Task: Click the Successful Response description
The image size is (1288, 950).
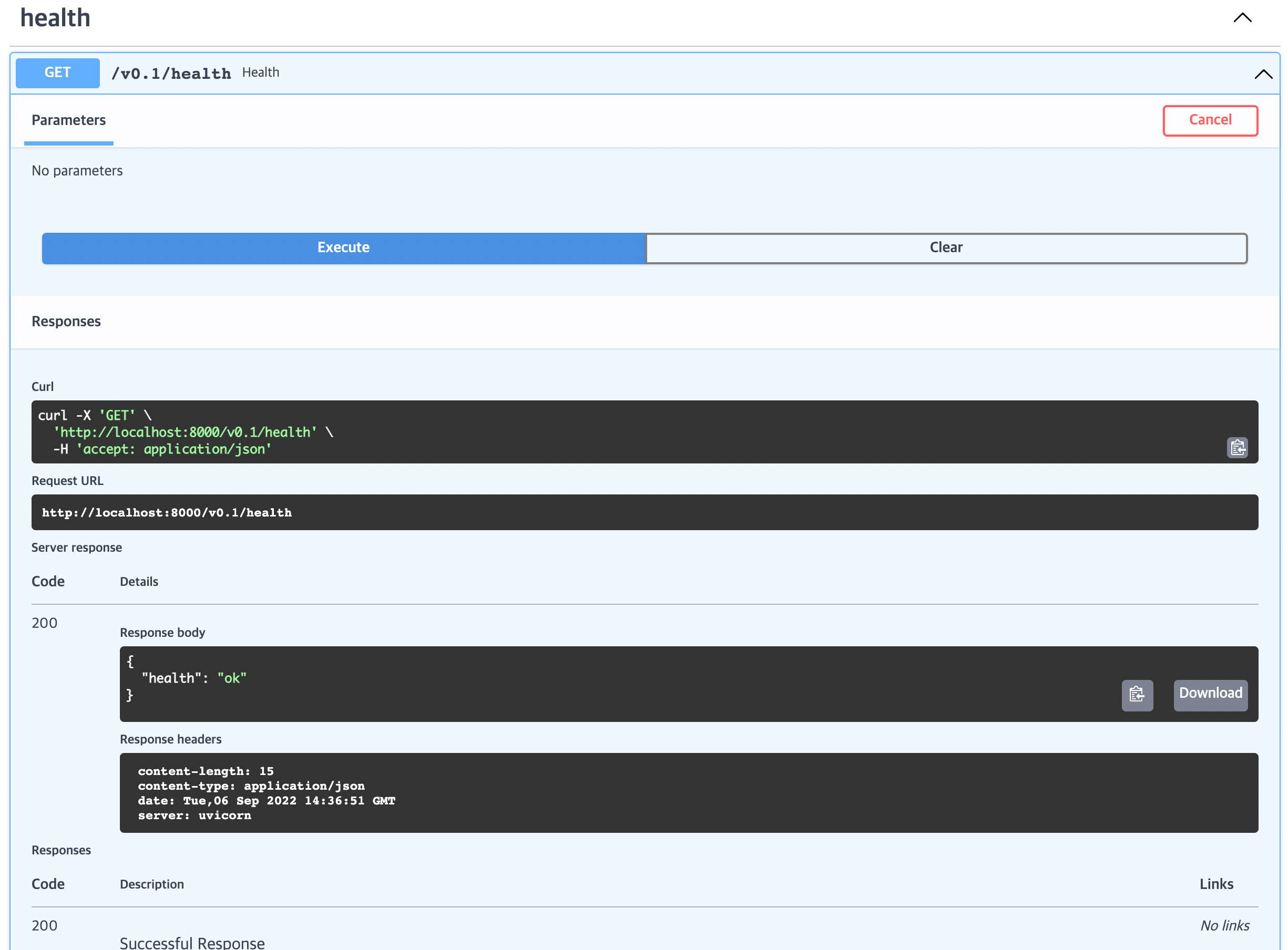Action: (192, 942)
